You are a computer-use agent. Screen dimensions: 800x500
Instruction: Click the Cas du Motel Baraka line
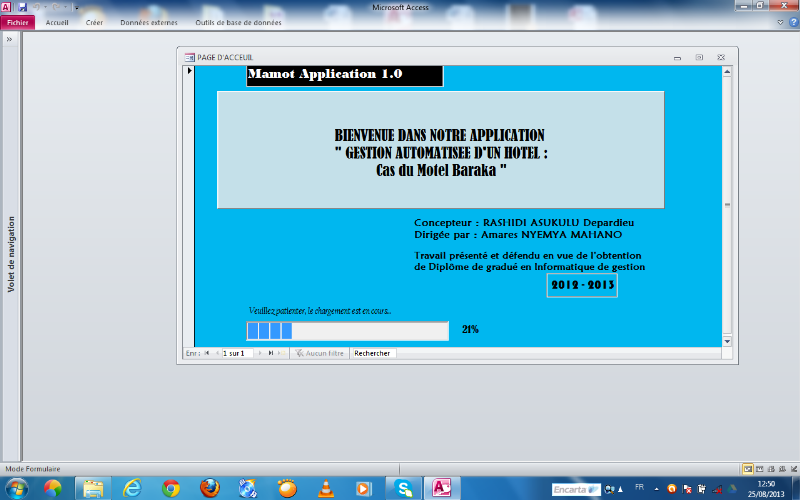pyautogui.click(x=441, y=170)
